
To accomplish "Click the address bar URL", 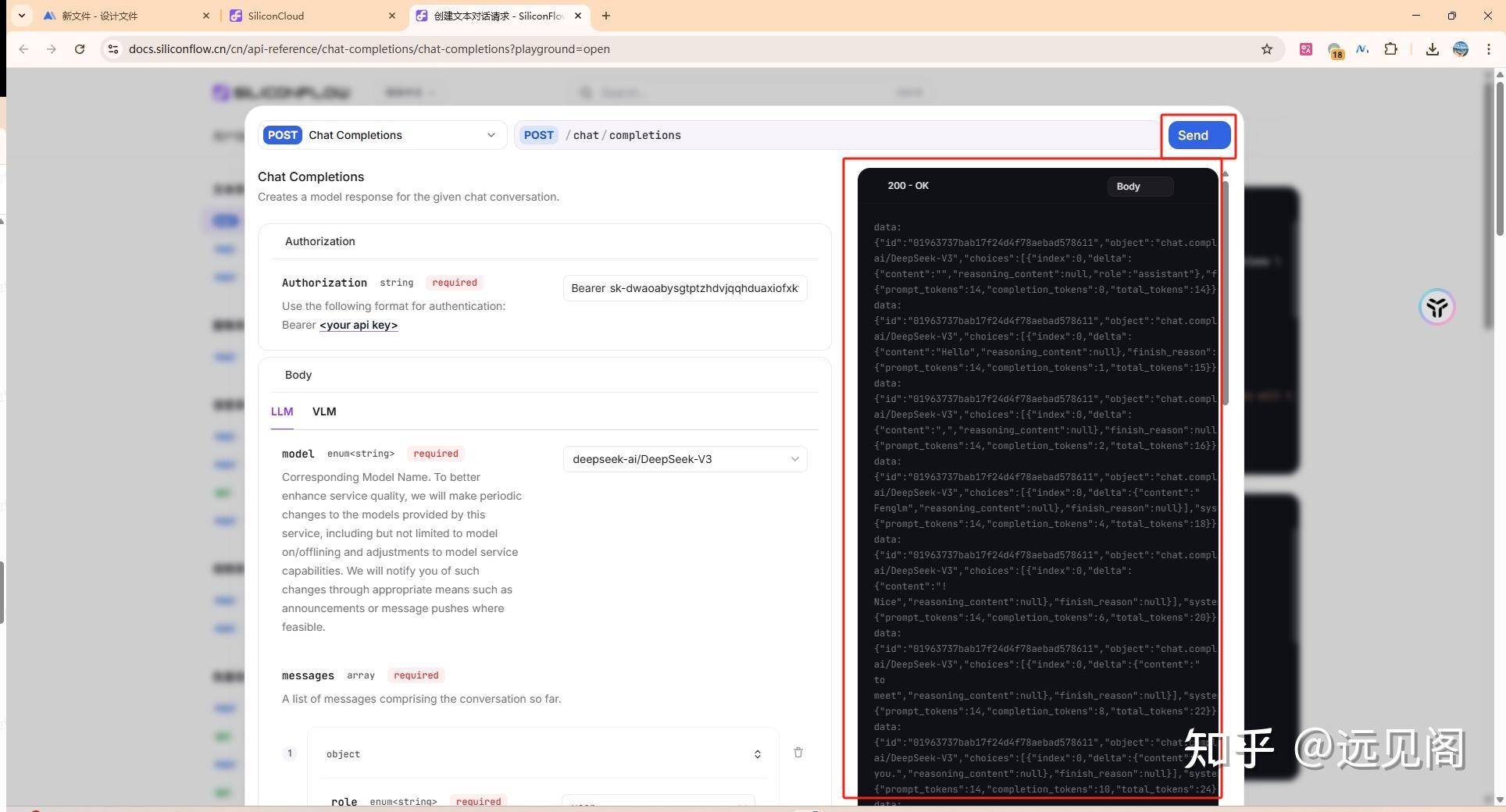I will (369, 49).
